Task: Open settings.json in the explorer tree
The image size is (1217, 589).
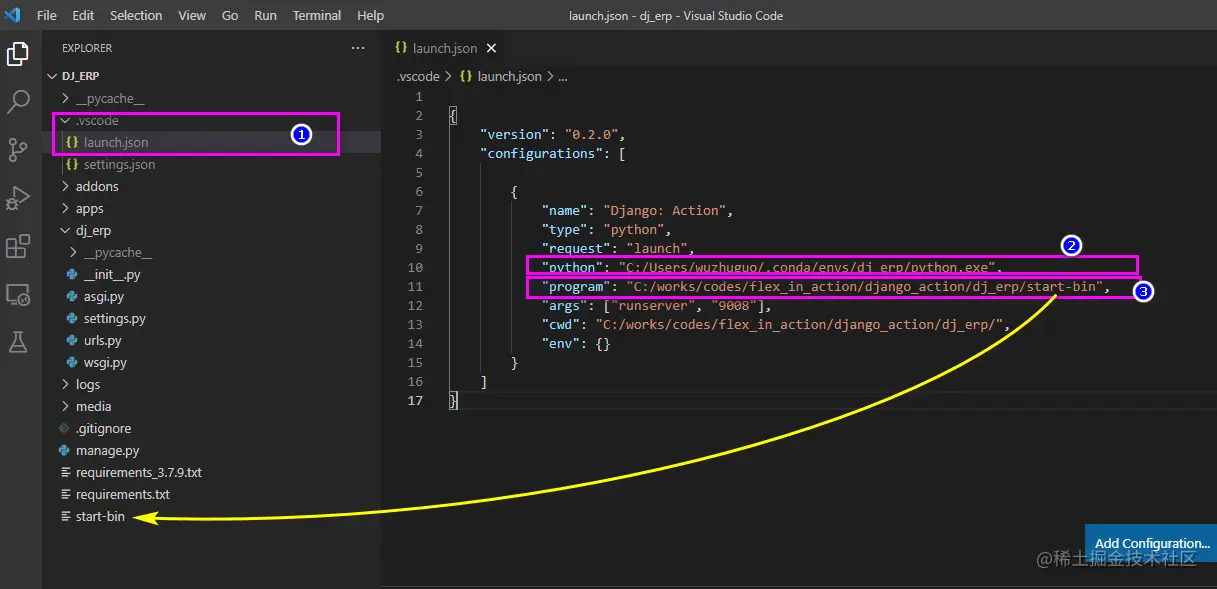Action: (119, 164)
